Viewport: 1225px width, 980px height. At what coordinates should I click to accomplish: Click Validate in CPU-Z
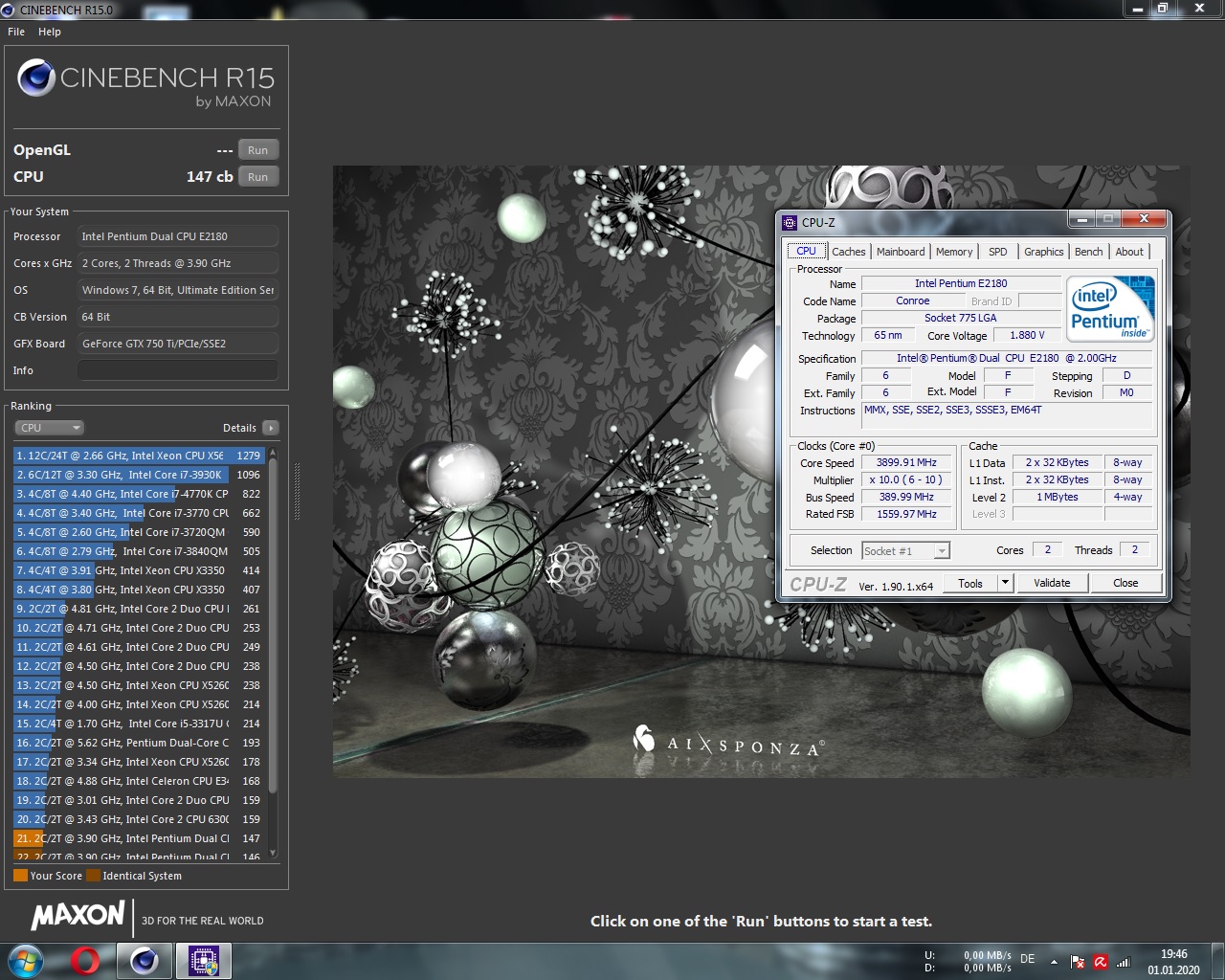tap(1052, 583)
